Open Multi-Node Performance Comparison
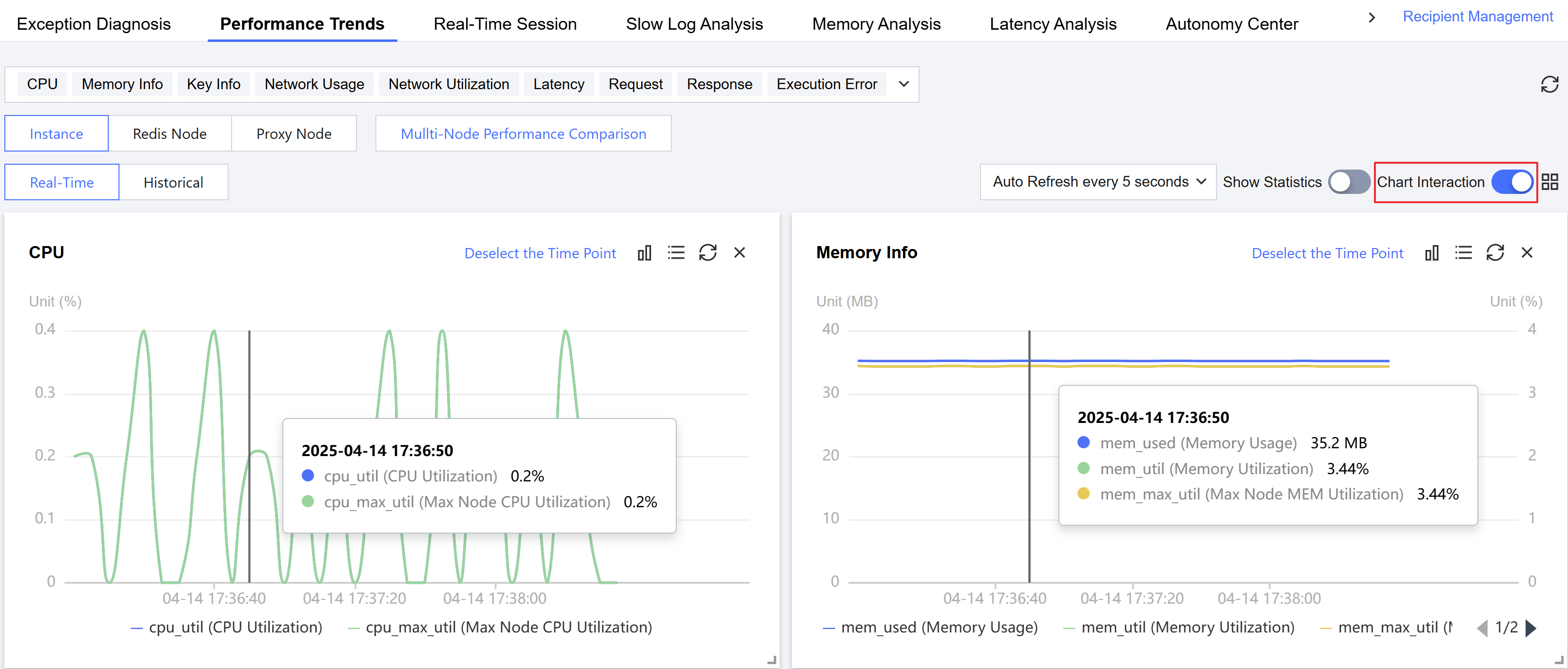Image resolution: width=1568 pixels, height=669 pixels. coord(523,134)
